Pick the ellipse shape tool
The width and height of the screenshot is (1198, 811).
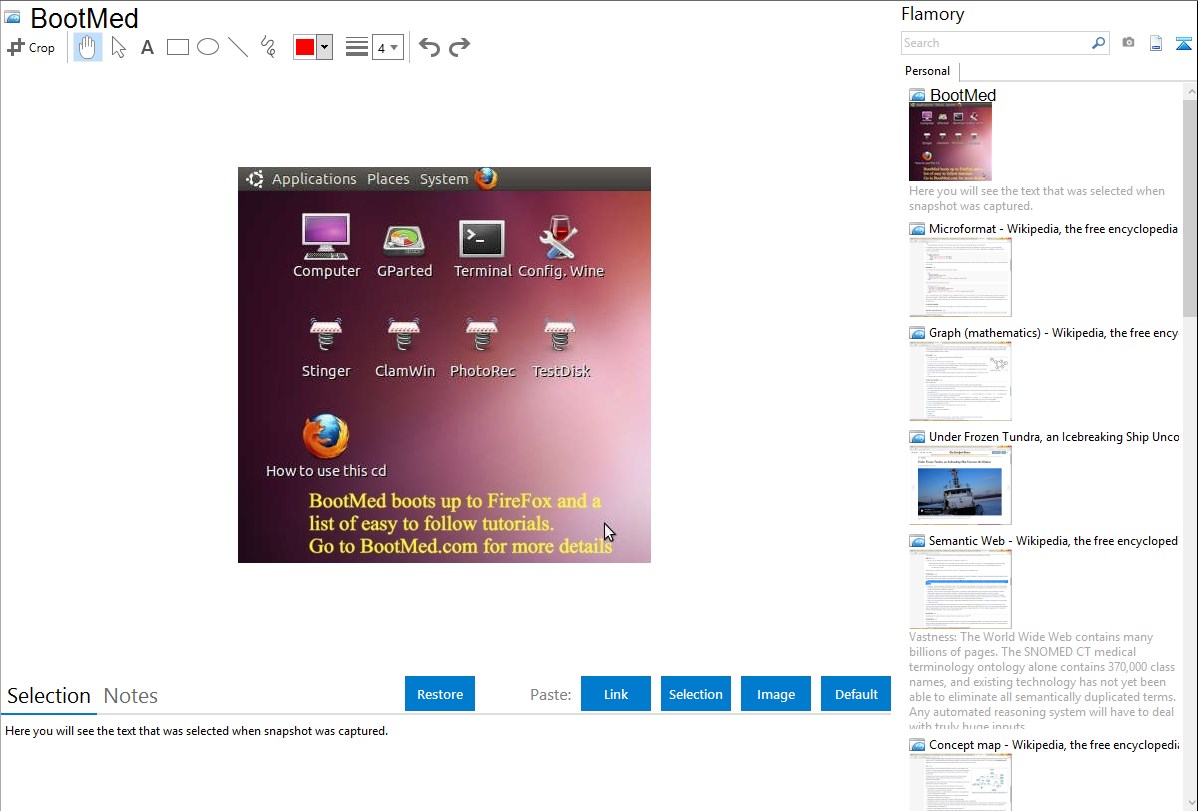click(x=208, y=47)
